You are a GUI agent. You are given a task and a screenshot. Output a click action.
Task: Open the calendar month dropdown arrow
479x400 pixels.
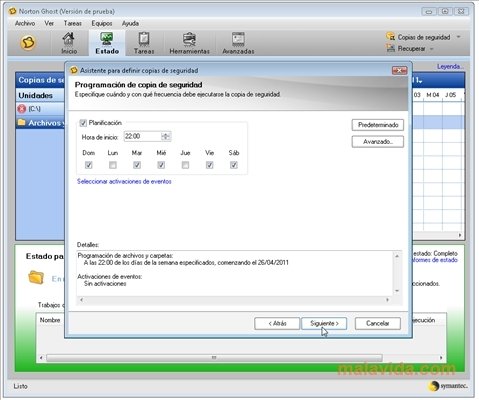pos(421,81)
